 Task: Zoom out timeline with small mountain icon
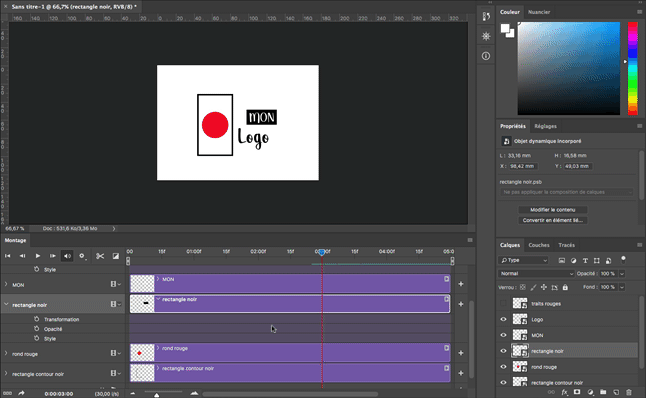pyautogui.click(x=133, y=393)
